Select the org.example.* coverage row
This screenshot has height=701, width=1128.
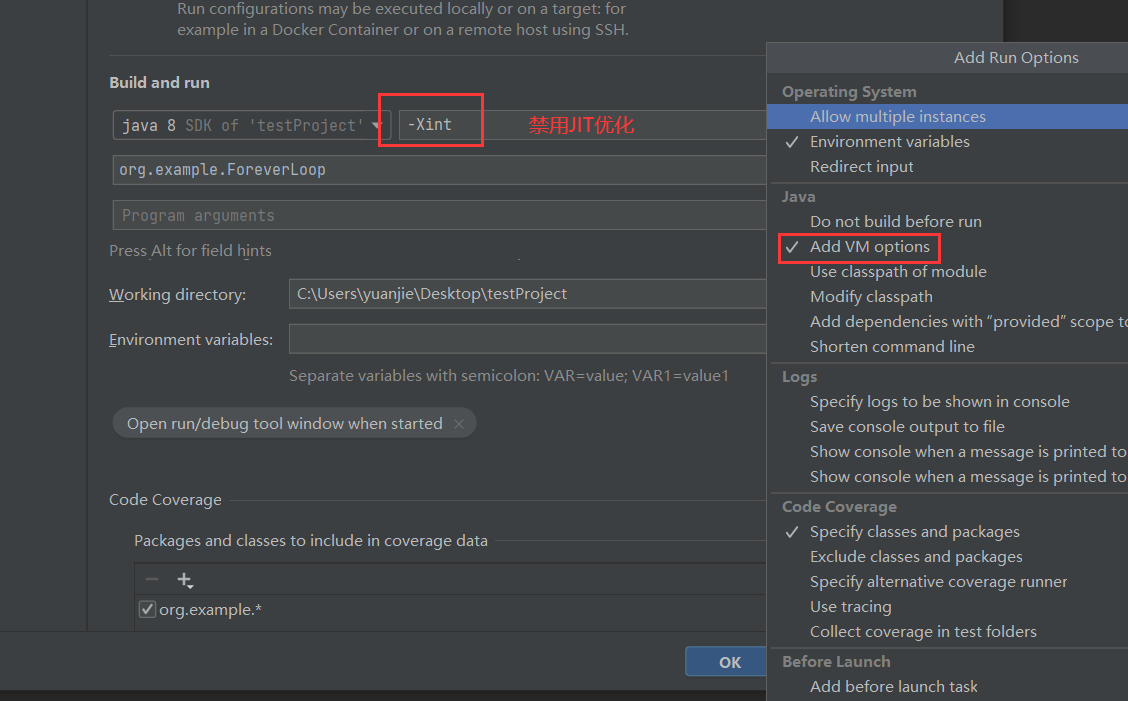coord(451,610)
